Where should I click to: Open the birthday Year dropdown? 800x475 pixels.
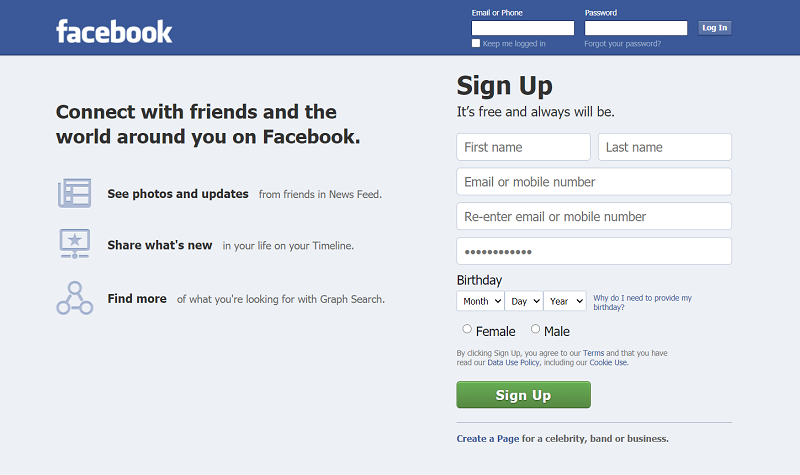(565, 301)
